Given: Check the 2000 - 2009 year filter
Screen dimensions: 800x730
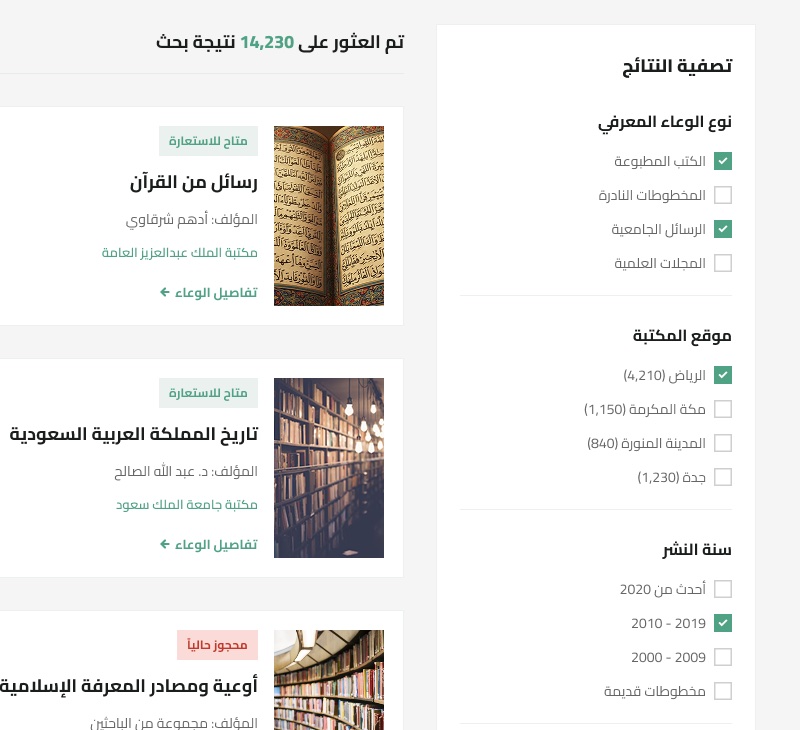Looking at the screenshot, I should pyautogui.click(x=722, y=657).
